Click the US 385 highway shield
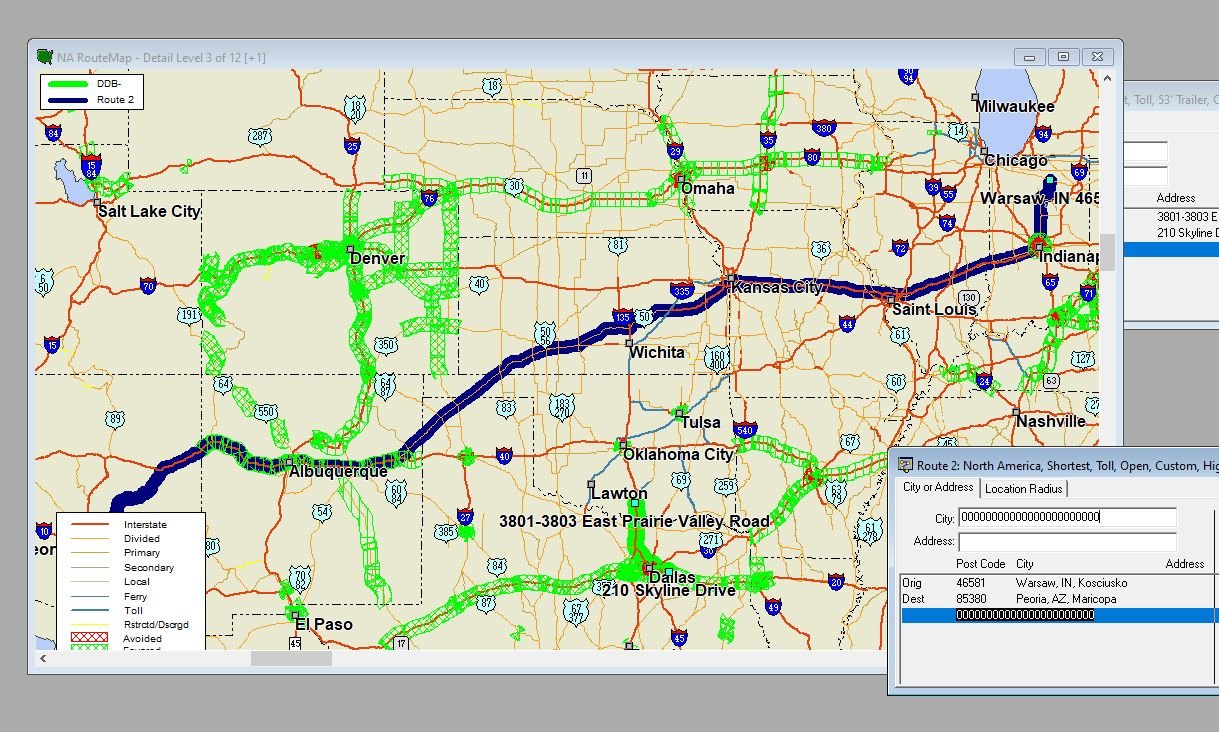 (x=445, y=532)
